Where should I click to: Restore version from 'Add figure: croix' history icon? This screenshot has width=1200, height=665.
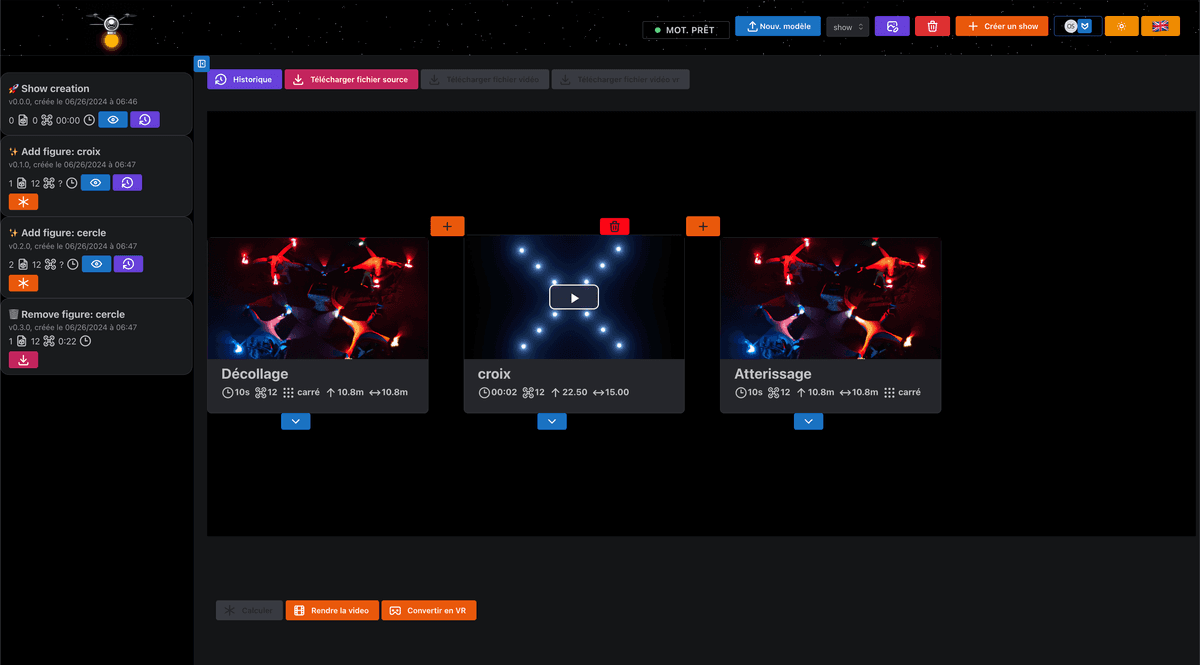point(127,183)
